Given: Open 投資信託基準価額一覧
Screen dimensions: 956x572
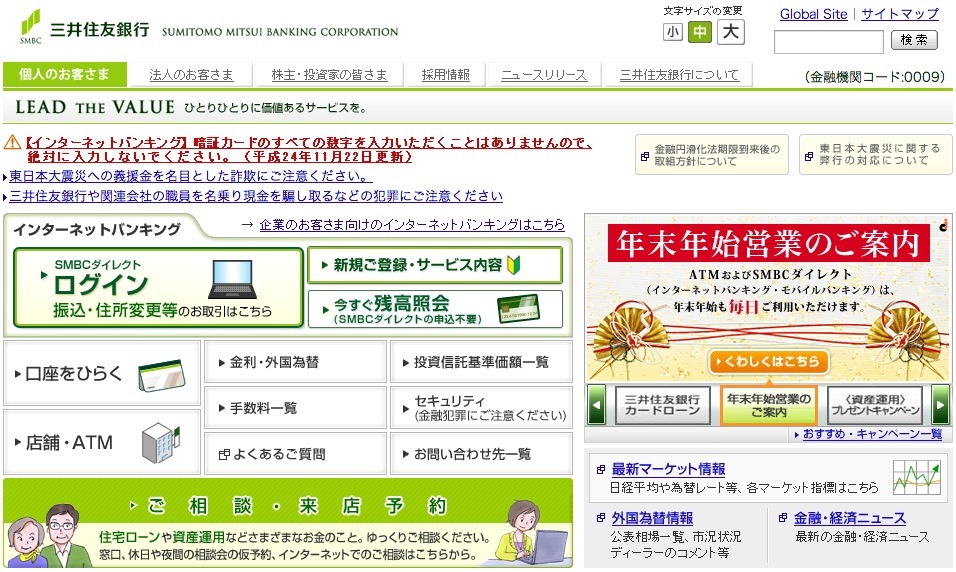Looking at the screenshot, I should pos(481,362).
